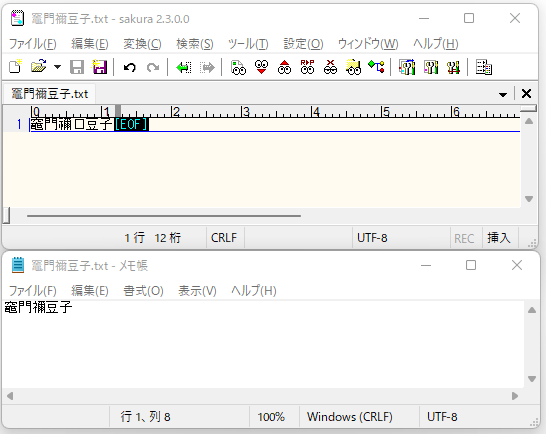Image resolution: width=546 pixels, height=434 pixels.
Task: Toggle the REC macro indicator in status bar
Action: [465, 238]
